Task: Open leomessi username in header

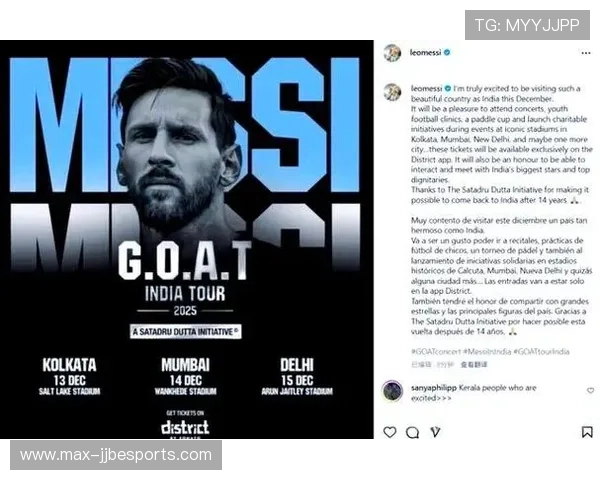Action: click(425, 52)
